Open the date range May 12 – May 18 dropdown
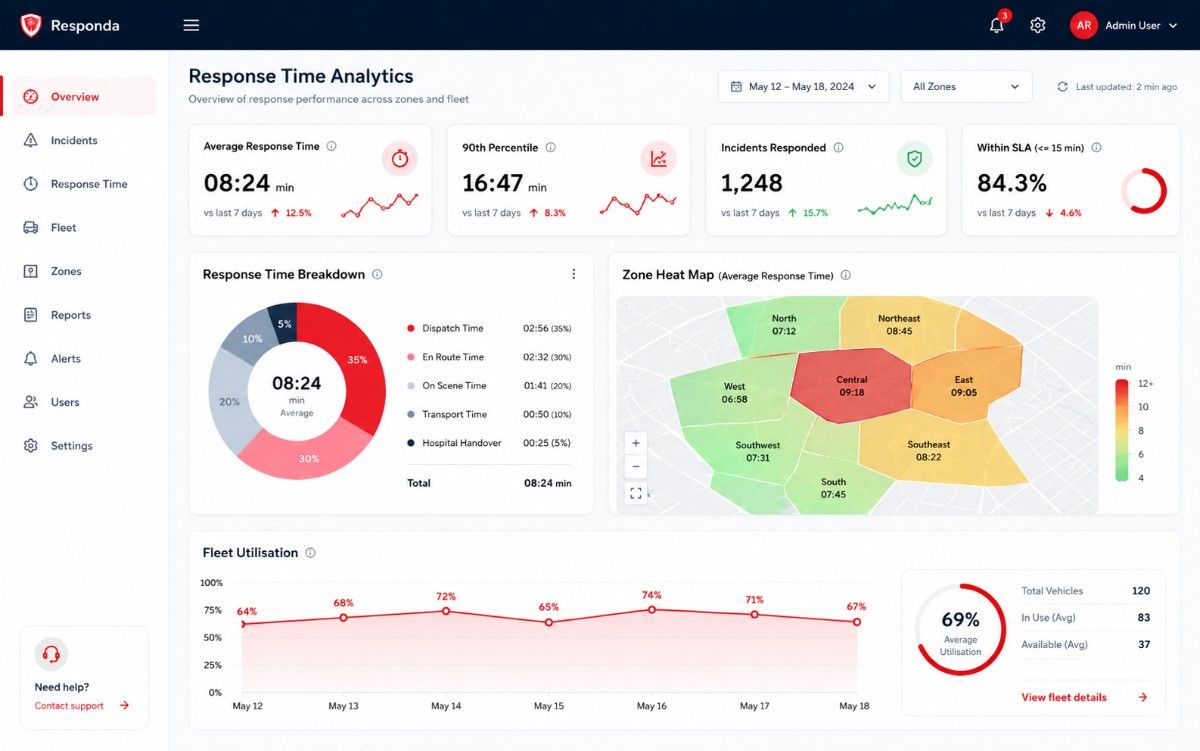The height and width of the screenshot is (751, 1200). [x=803, y=86]
